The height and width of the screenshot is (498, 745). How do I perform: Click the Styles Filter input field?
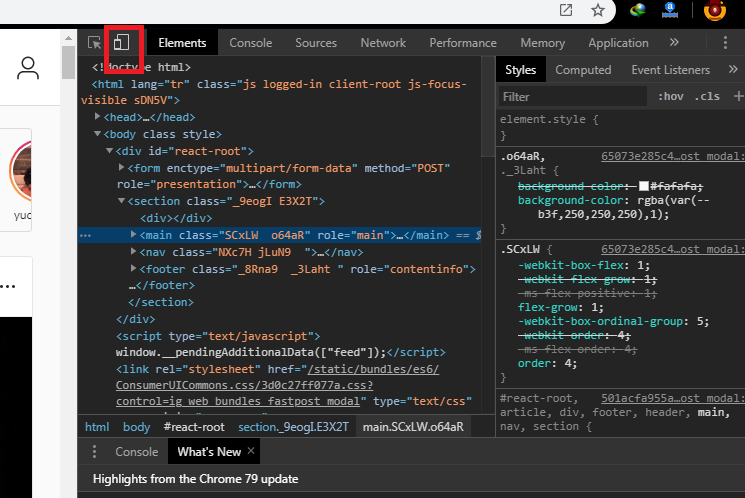[x=573, y=96]
